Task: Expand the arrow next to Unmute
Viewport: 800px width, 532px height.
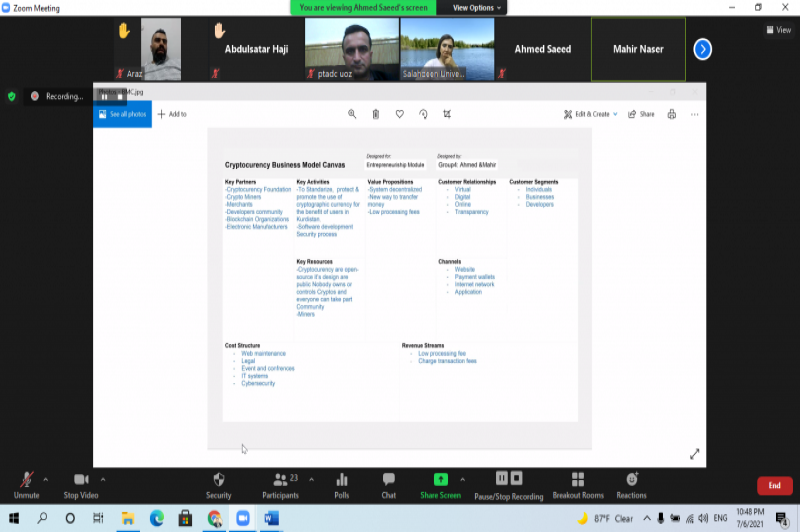Action: pyautogui.click(x=49, y=478)
